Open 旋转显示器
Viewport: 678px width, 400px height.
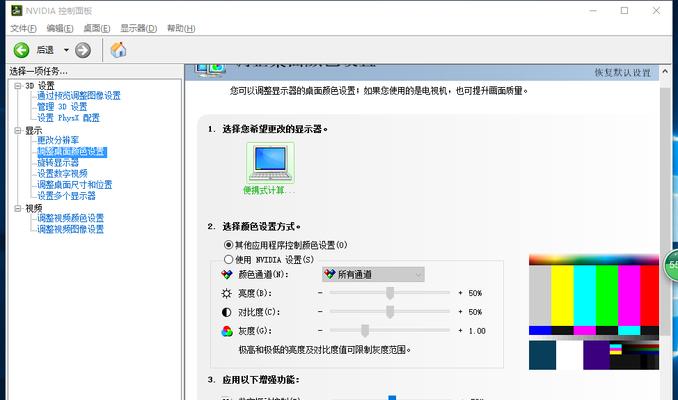(x=58, y=163)
